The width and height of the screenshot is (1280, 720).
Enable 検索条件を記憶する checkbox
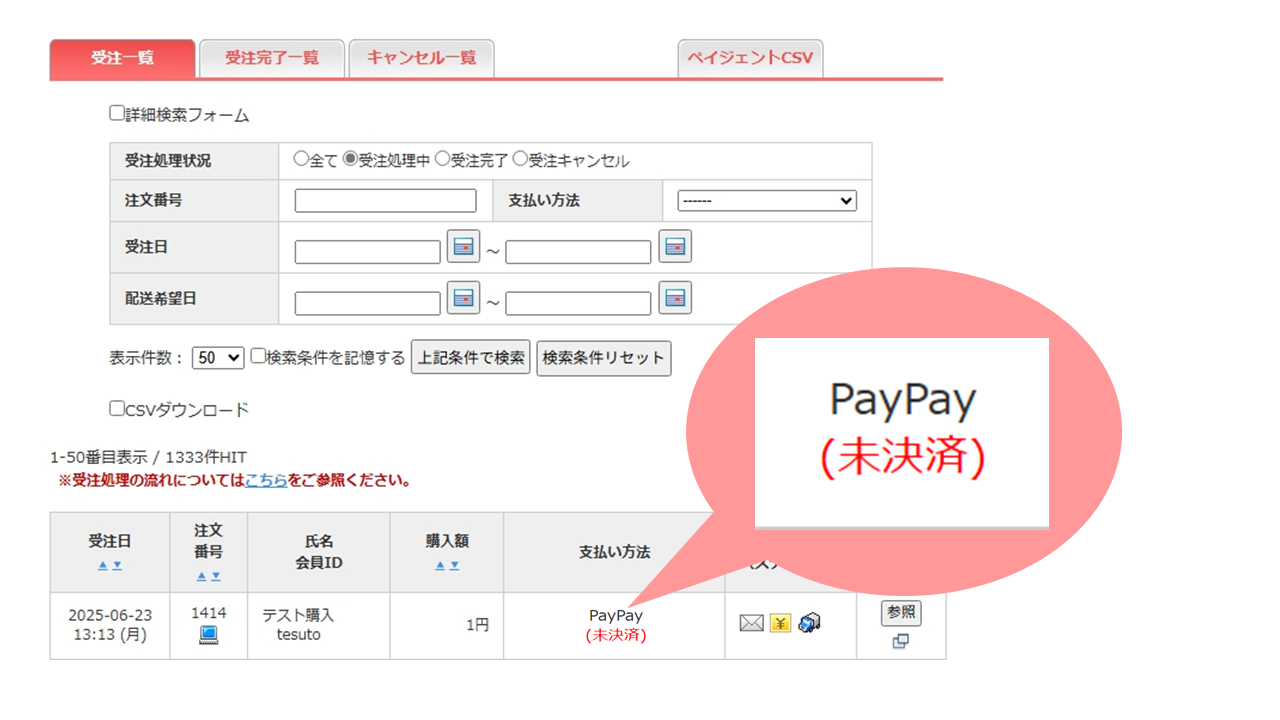point(258,356)
